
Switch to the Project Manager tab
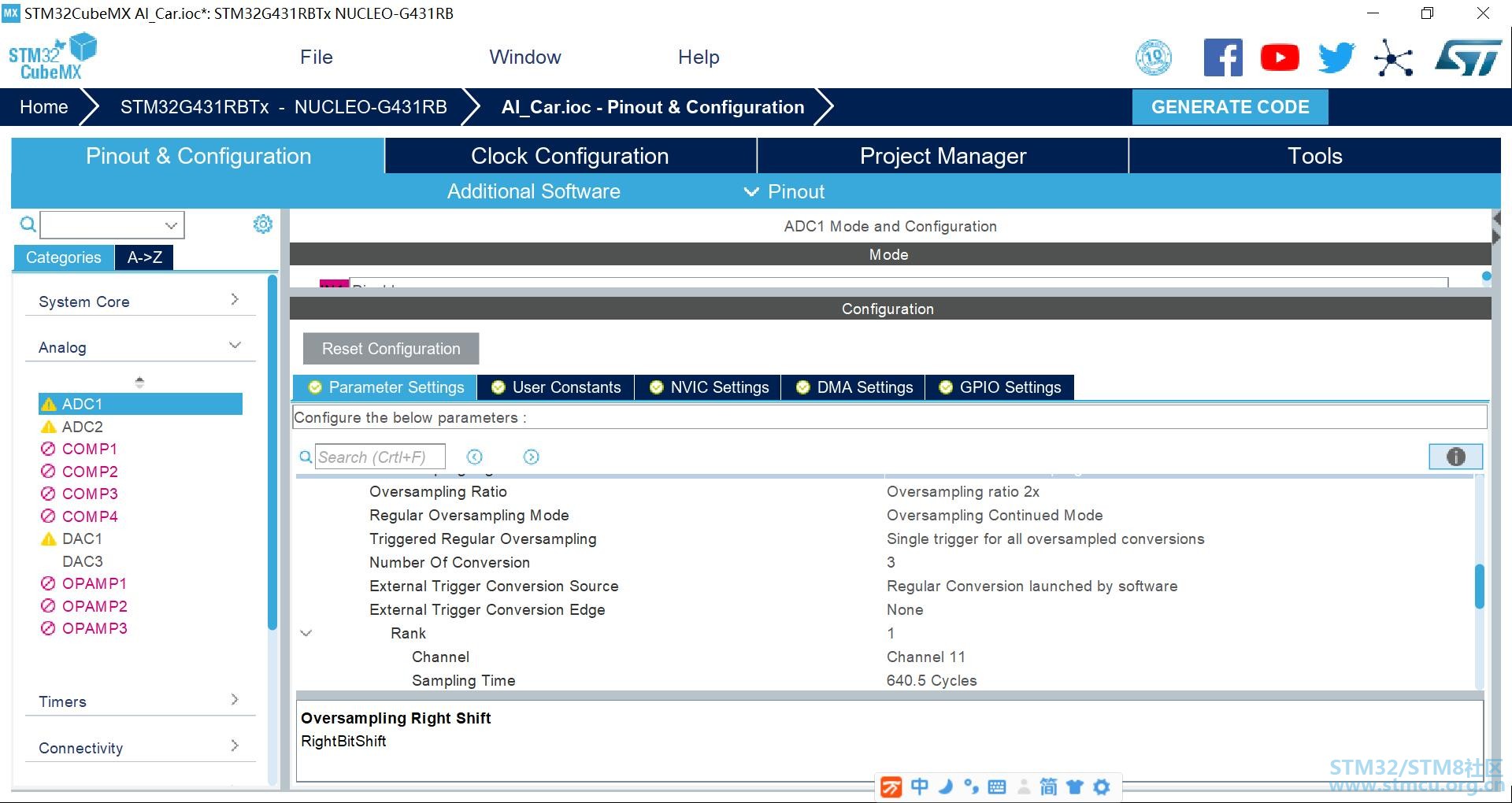pos(943,156)
